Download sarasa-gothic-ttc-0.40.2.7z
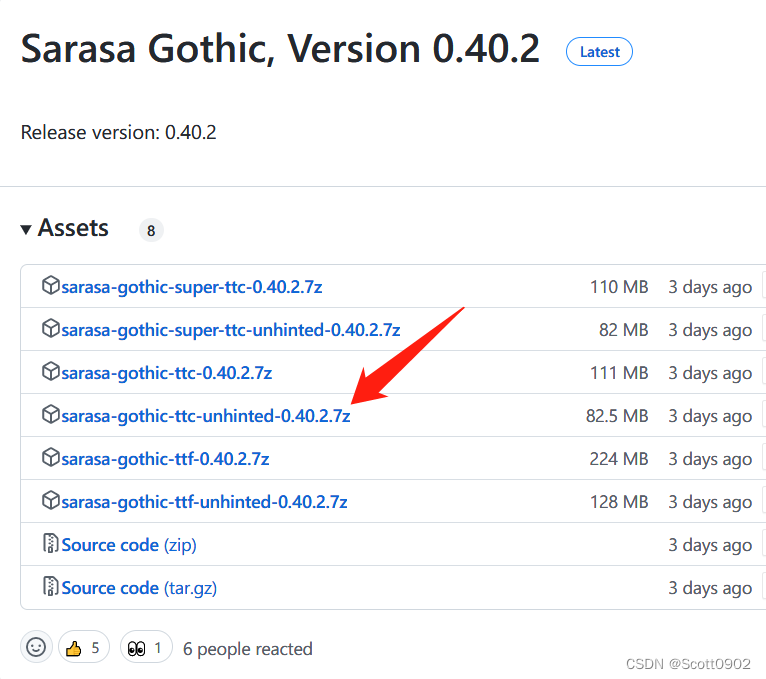The width and height of the screenshot is (766, 679). pos(167,373)
